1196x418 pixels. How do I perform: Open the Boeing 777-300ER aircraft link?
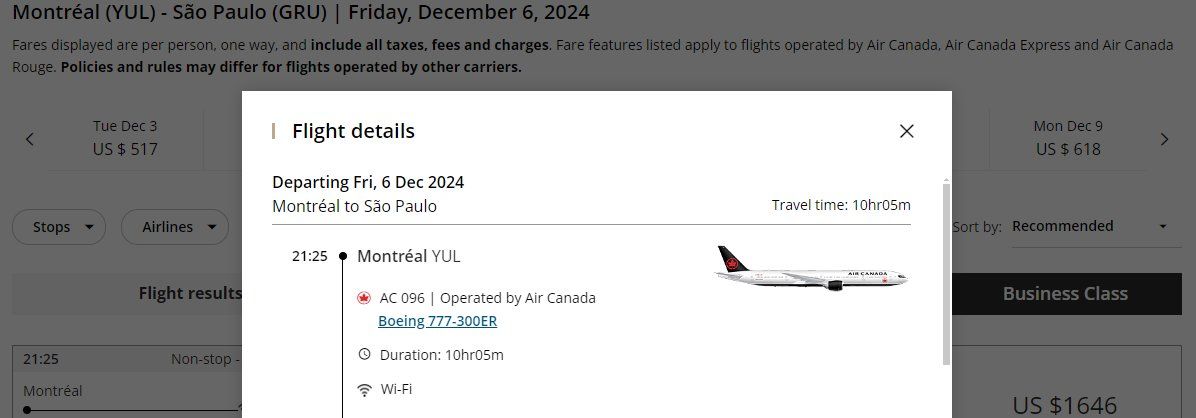[x=437, y=321]
